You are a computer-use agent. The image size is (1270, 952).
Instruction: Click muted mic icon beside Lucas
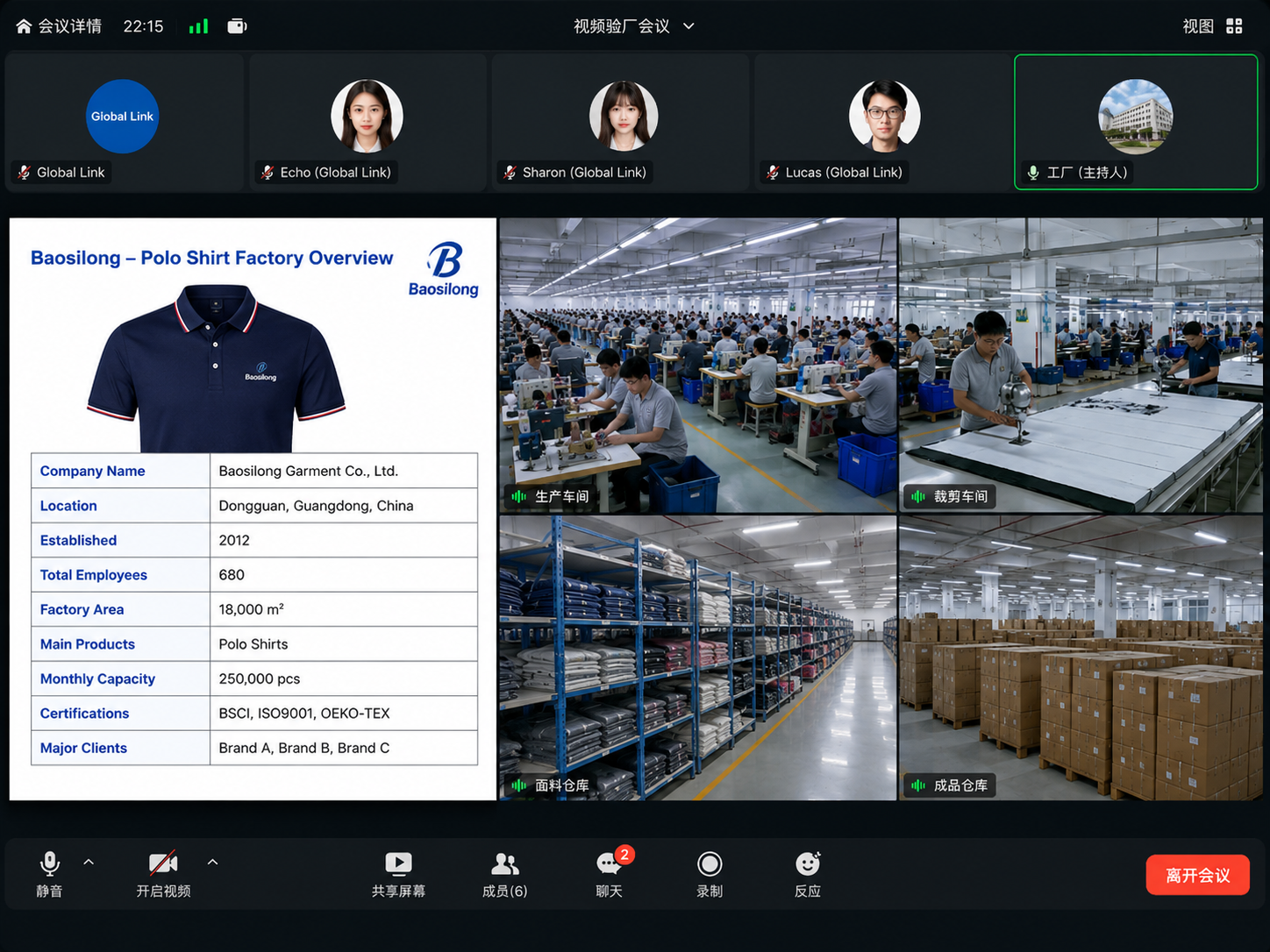pyautogui.click(x=773, y=173)
